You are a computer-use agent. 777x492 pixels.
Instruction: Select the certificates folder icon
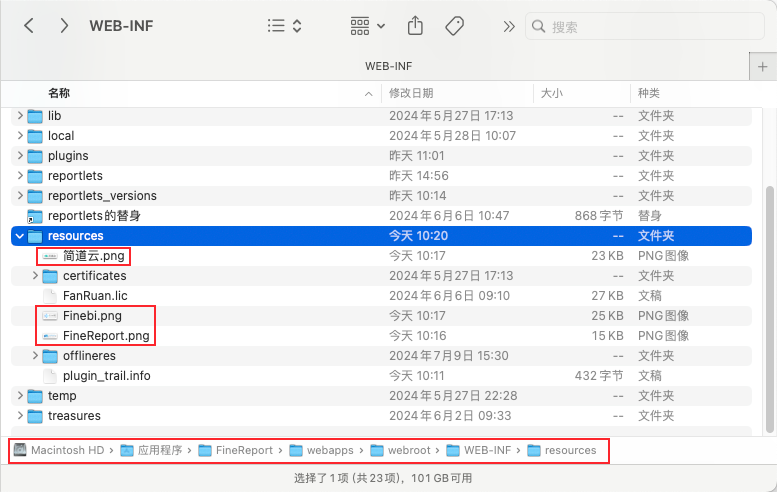click(50, 276)
